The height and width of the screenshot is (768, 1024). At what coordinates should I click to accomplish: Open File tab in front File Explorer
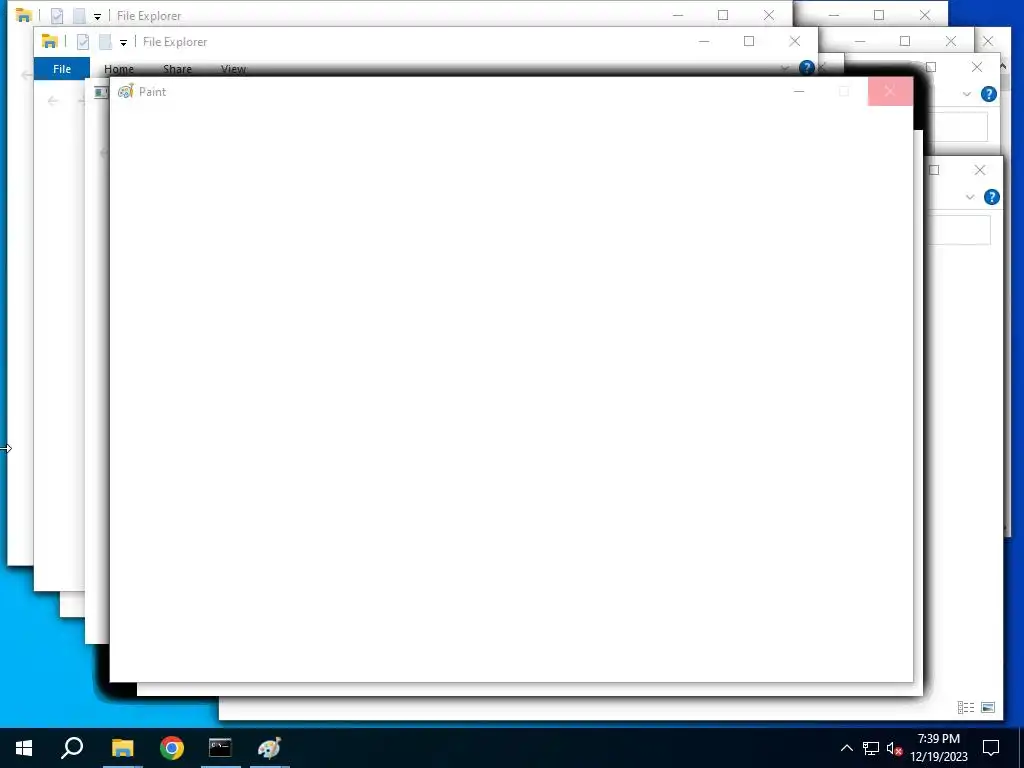pos(62,69)
